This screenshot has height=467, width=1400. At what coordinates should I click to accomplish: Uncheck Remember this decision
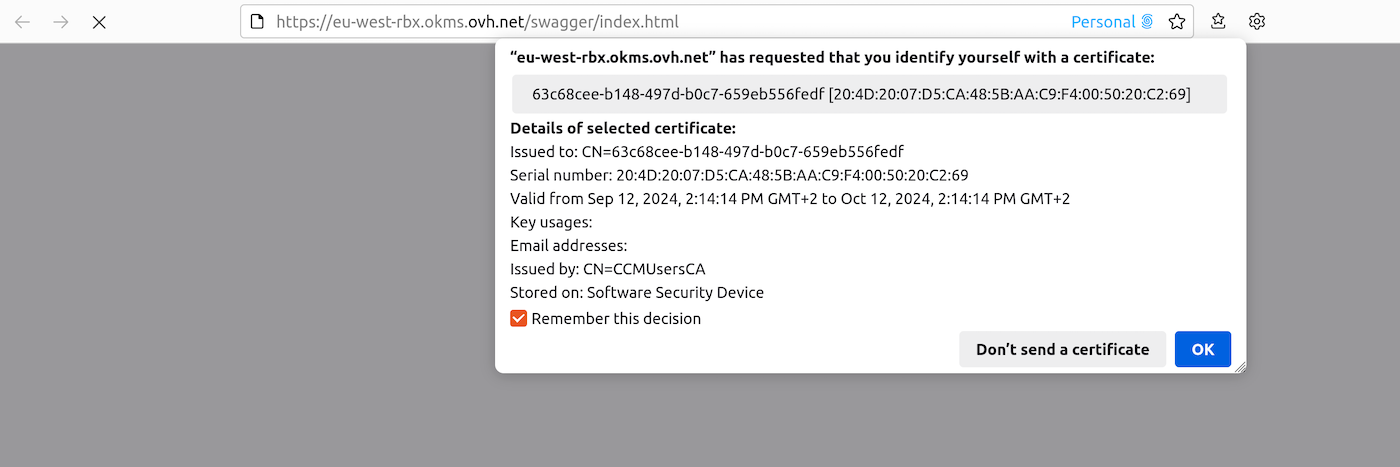click(x=519, y=319)
